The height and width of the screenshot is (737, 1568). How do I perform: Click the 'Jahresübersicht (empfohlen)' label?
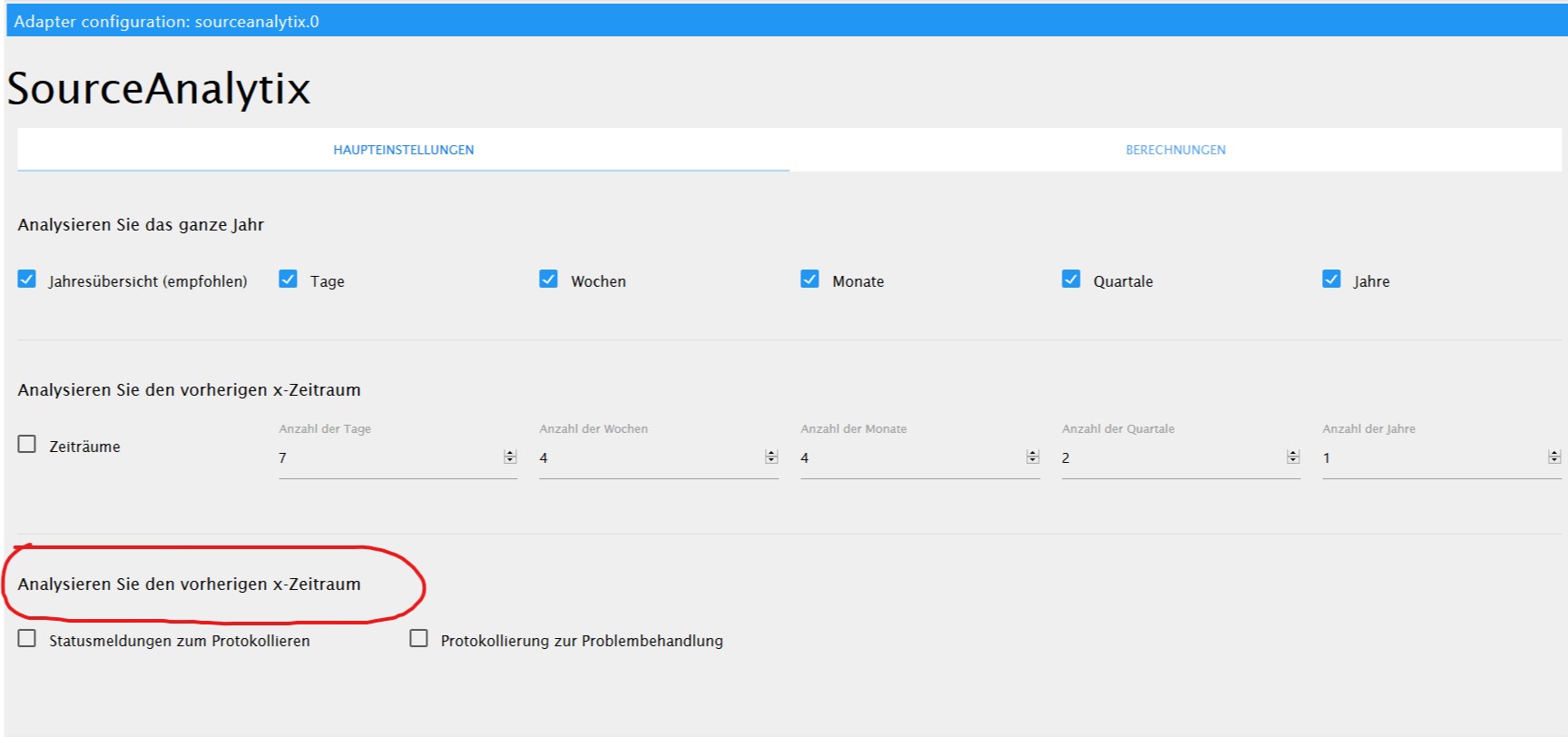point(148,281)
